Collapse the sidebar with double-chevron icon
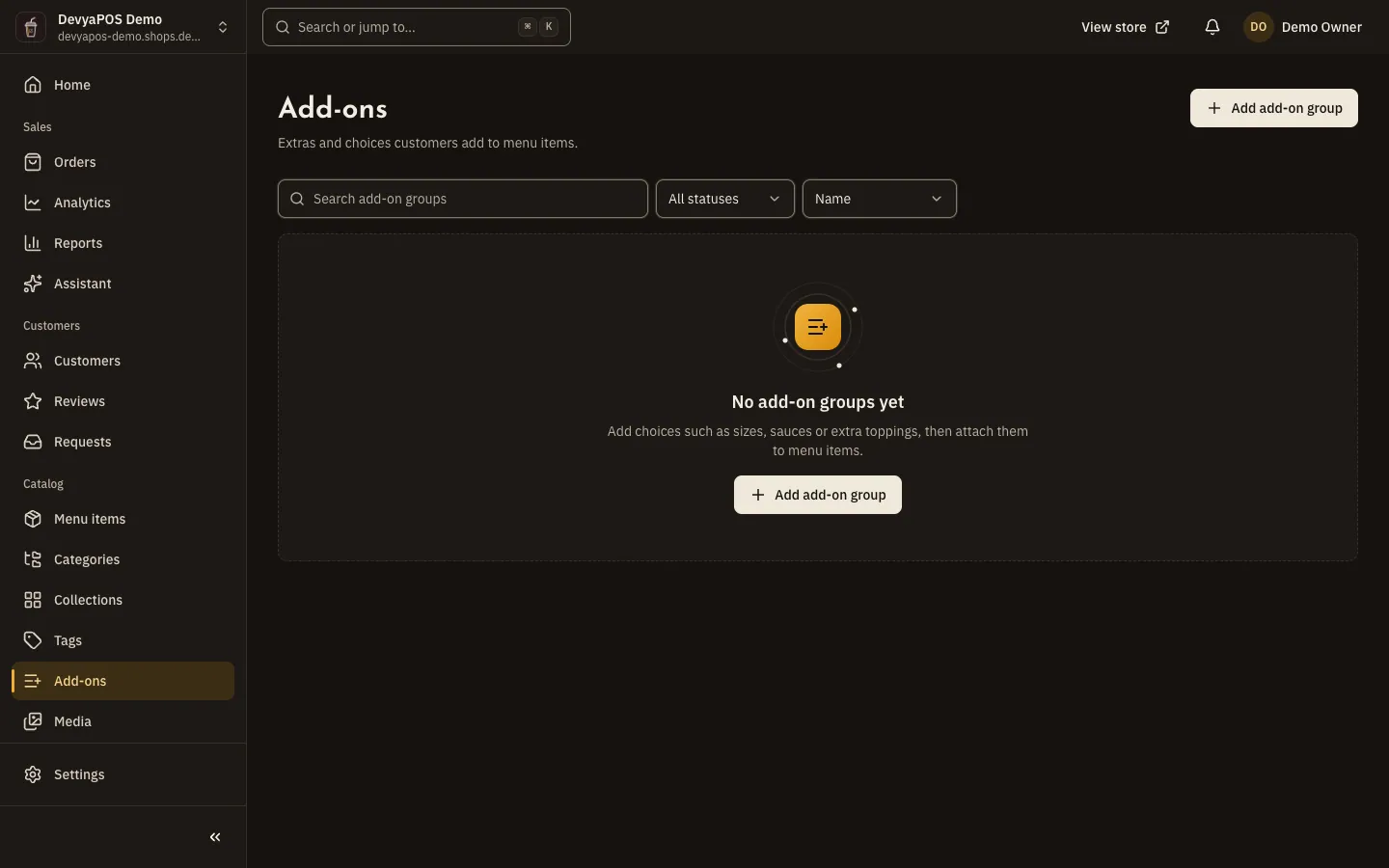 pos(215,837)
